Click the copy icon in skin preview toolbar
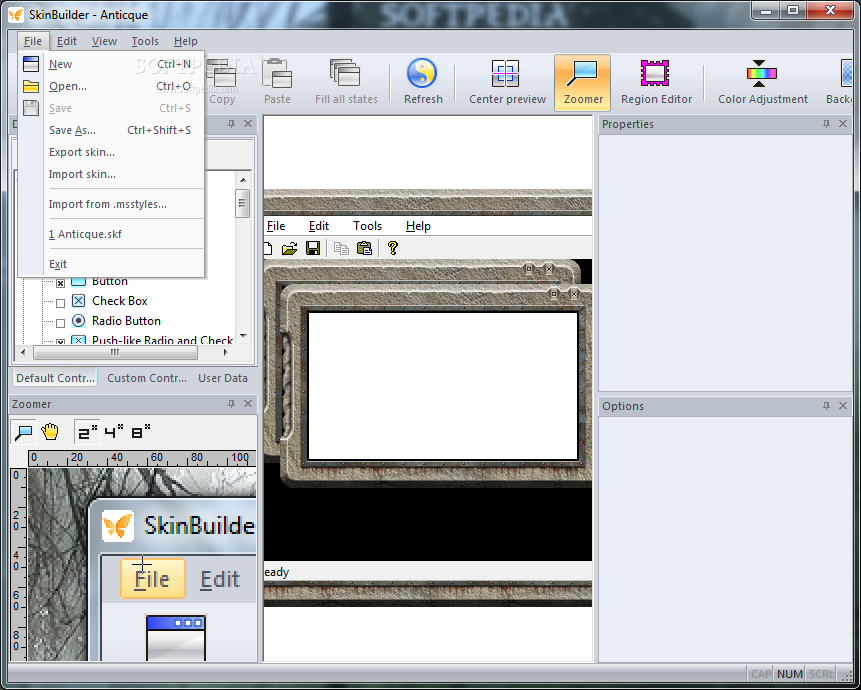This screenshot has height=690, width=861. pyautogui.click(x=341, y=249)
